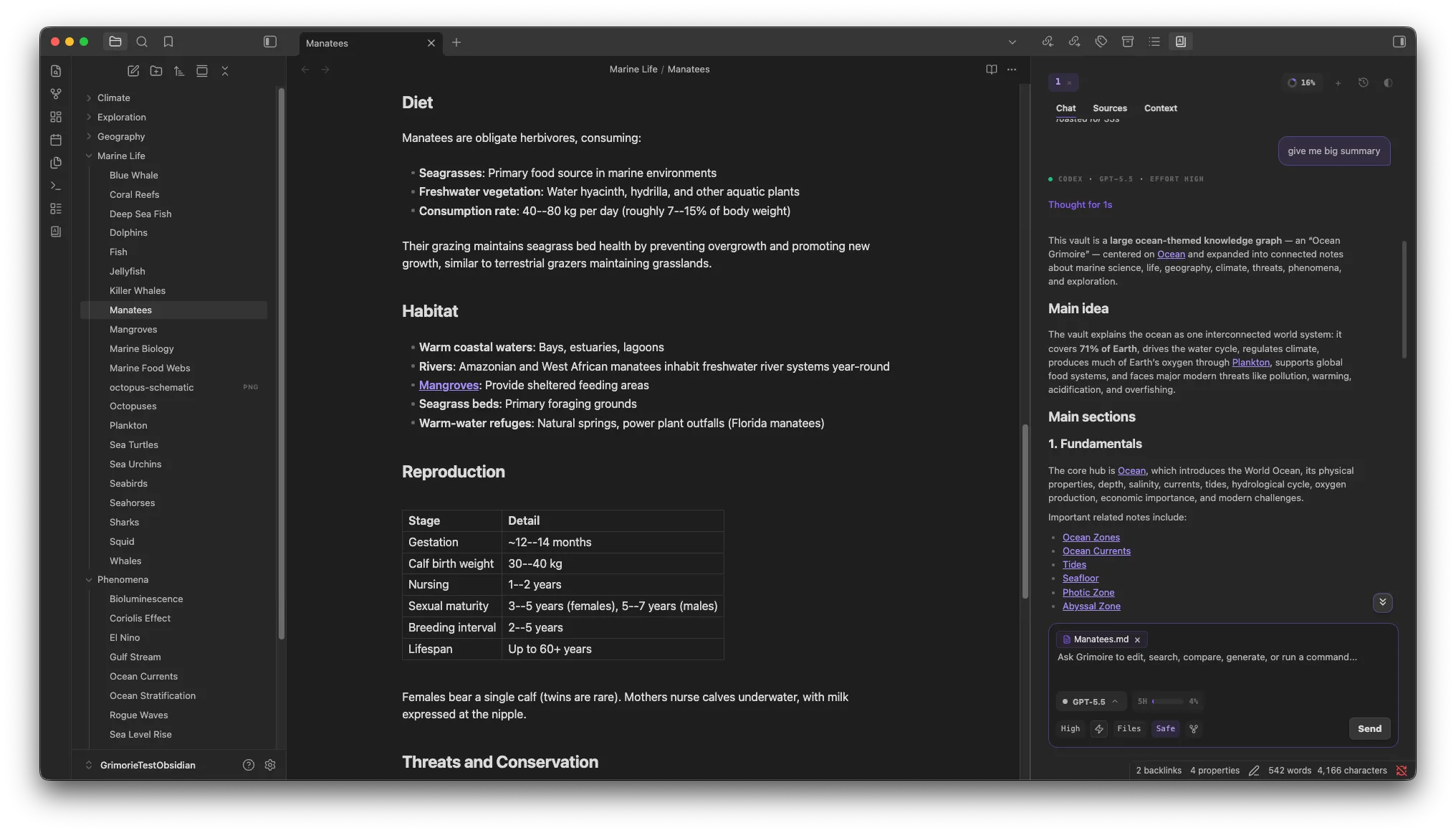
Task: Create a new note with the pencil icon
Action: point(133,71)
